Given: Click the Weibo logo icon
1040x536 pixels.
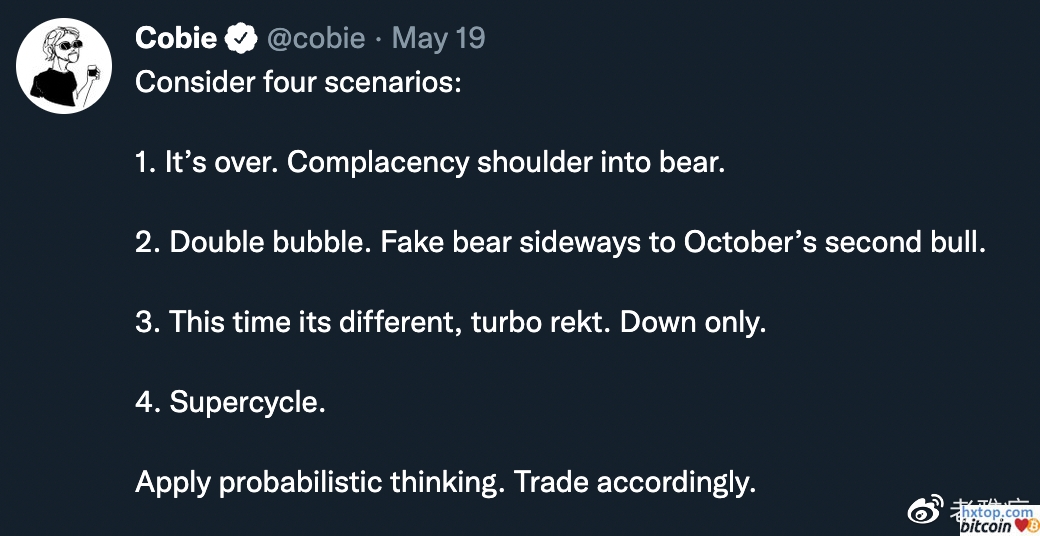Looking at the screenshot, I should (925, 511).
